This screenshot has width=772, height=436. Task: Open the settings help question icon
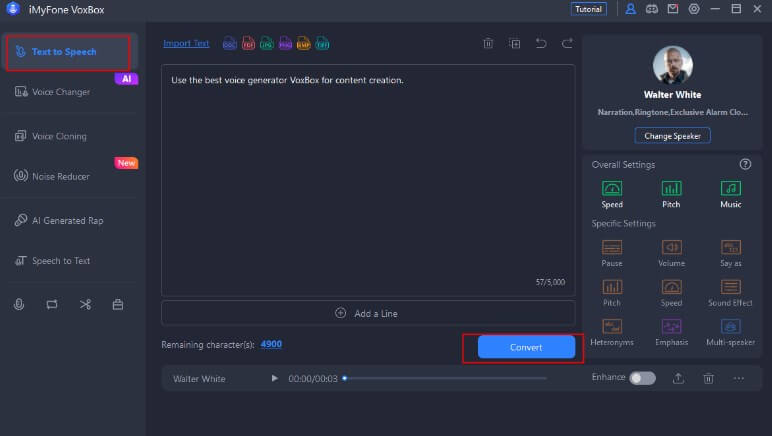[x=745, y=164]
